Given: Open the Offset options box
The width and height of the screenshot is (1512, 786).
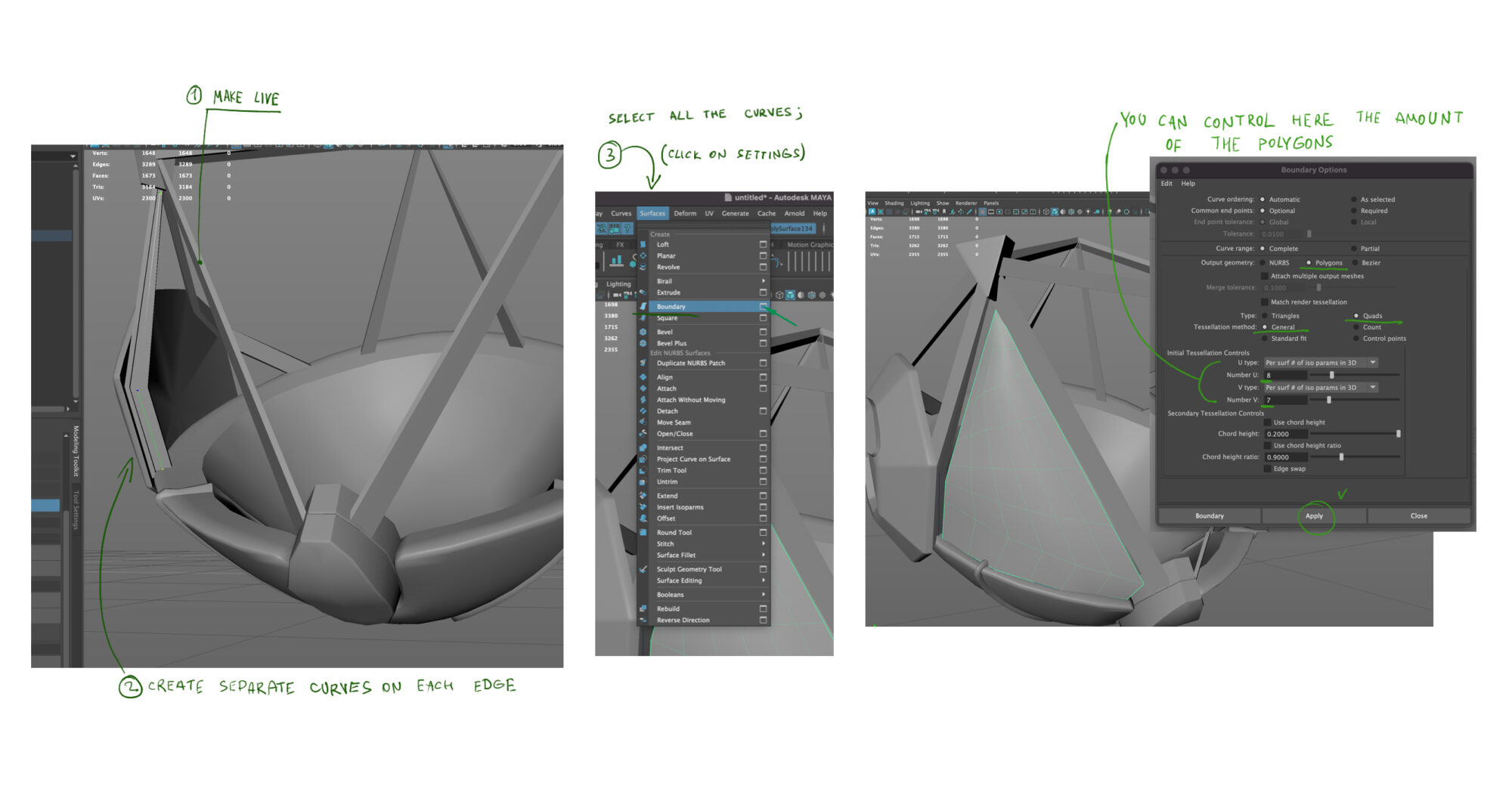Looking at the screenshot, I should pyautogui.click(x=763, y=518).
